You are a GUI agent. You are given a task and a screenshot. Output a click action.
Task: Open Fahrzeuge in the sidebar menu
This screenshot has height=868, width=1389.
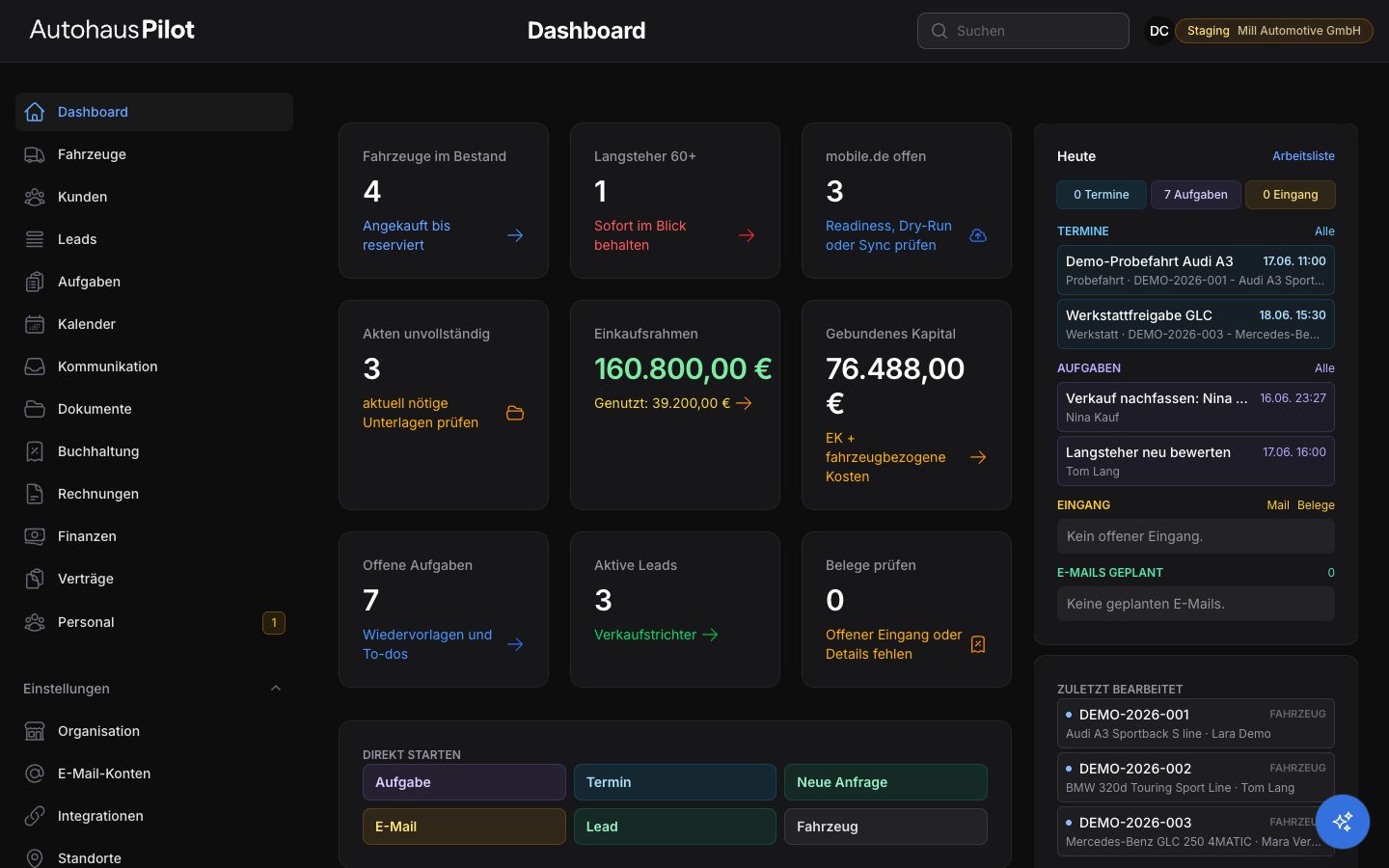click(x=154, y=154)
